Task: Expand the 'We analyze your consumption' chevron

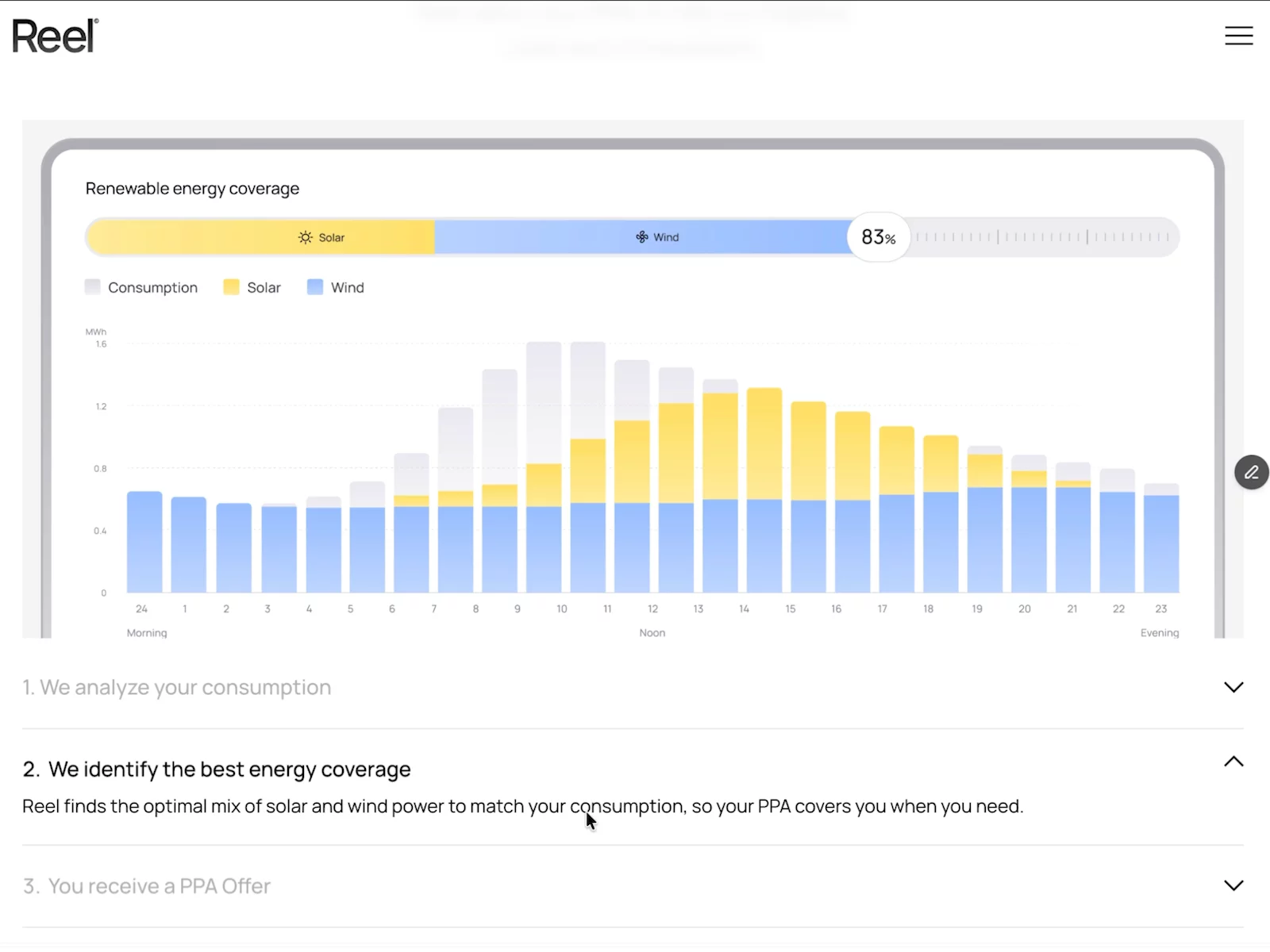Action: coord(1233,687)
